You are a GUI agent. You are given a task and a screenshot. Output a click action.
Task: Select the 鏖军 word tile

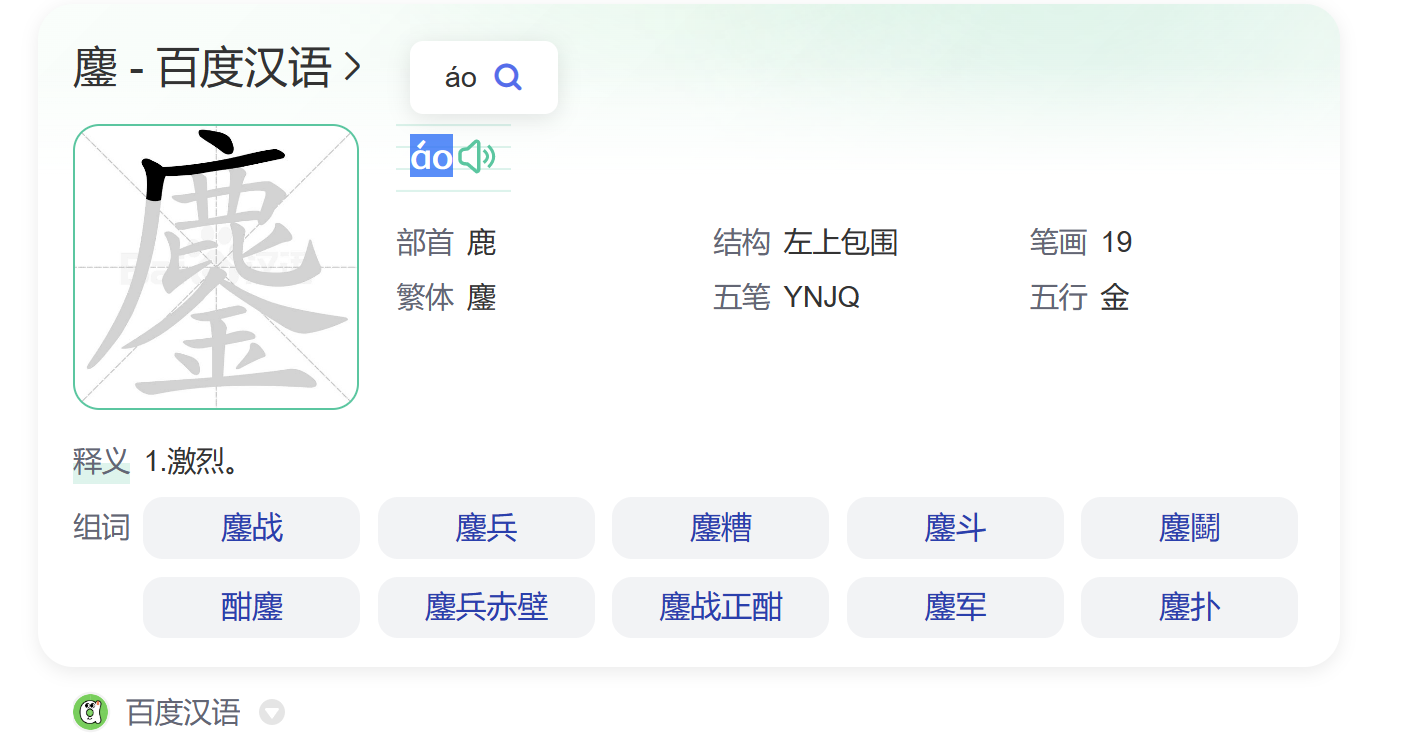[x=955, y=607]
